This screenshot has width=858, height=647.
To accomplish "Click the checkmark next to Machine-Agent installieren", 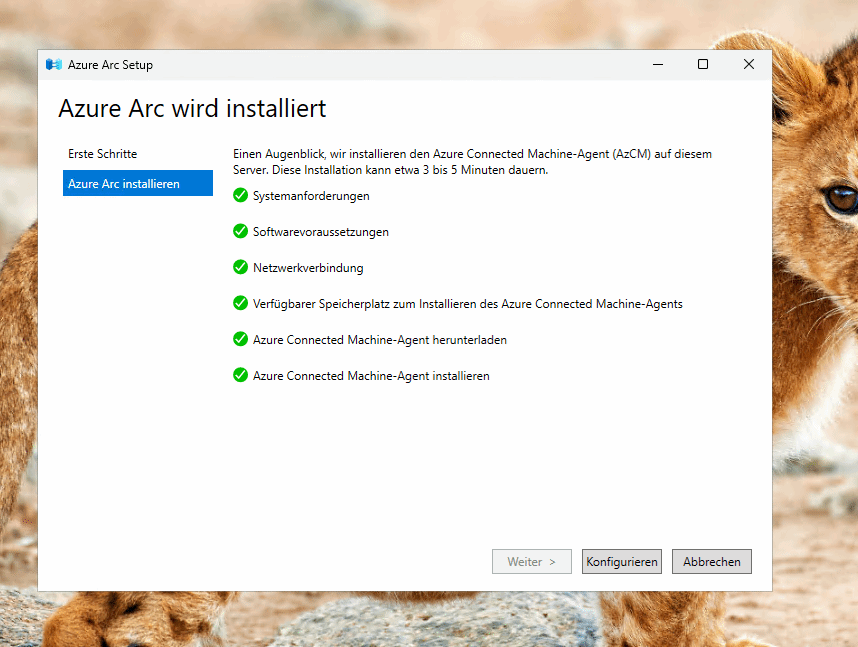I will pos(240,375).
